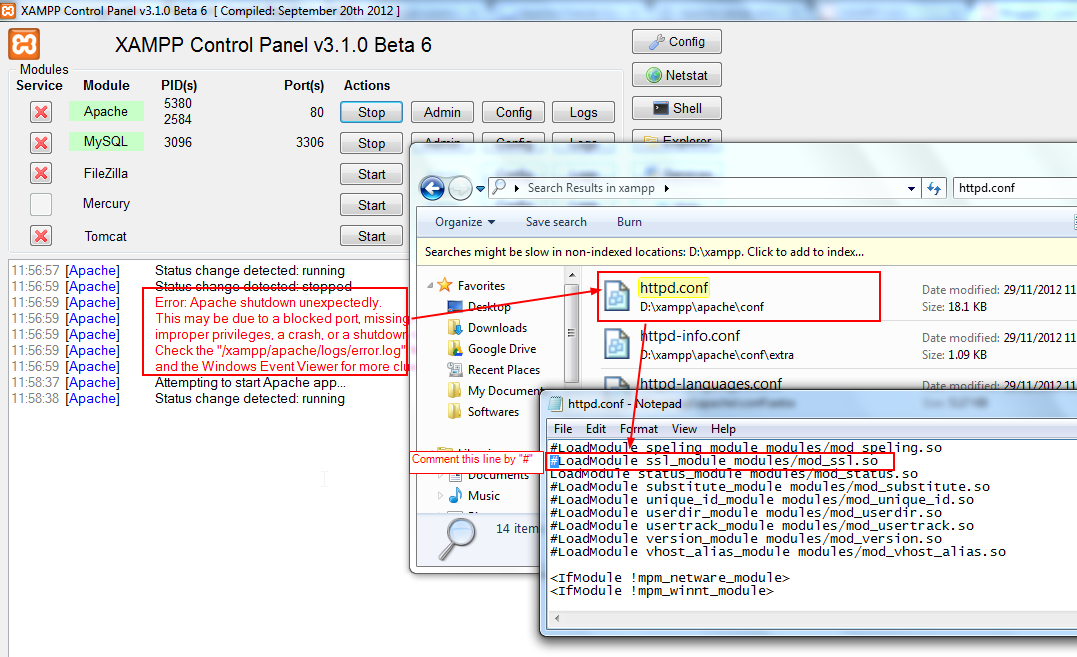Launch the Shell terminal button
Image resolution: width=1077 pixels, height=657 pixels.
677,108
